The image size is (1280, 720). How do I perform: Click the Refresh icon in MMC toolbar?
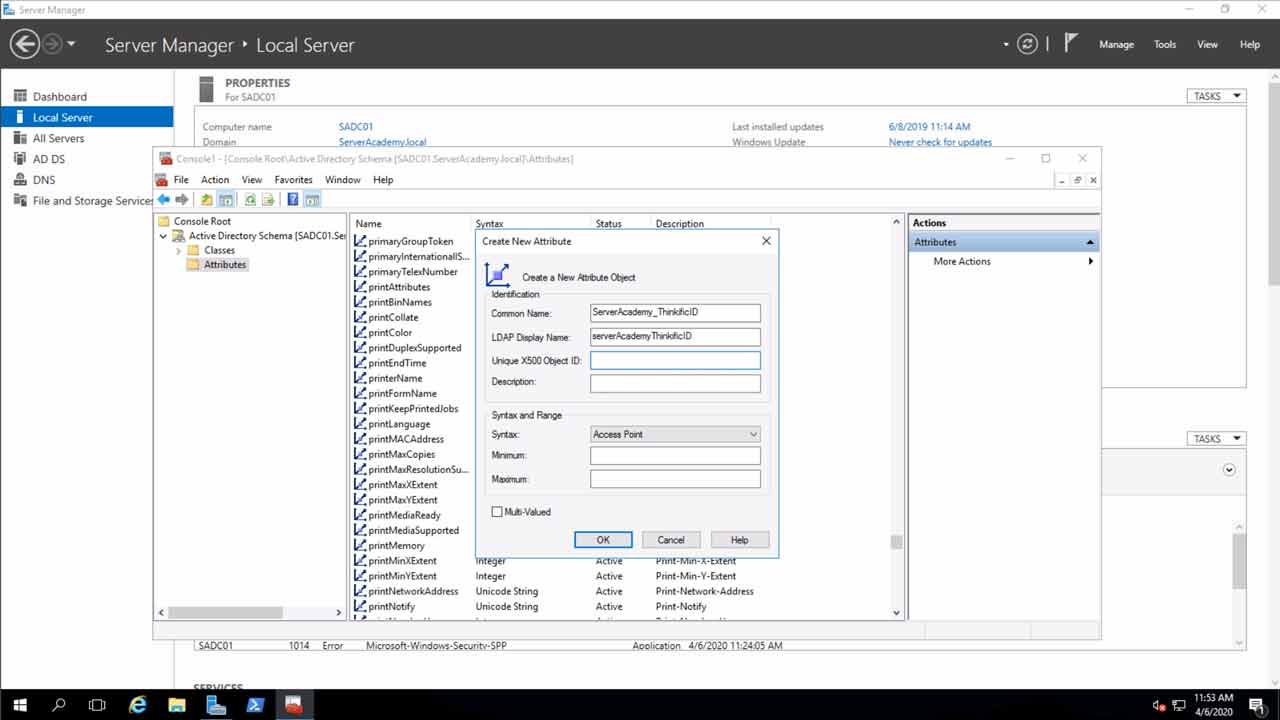[250, 199]
